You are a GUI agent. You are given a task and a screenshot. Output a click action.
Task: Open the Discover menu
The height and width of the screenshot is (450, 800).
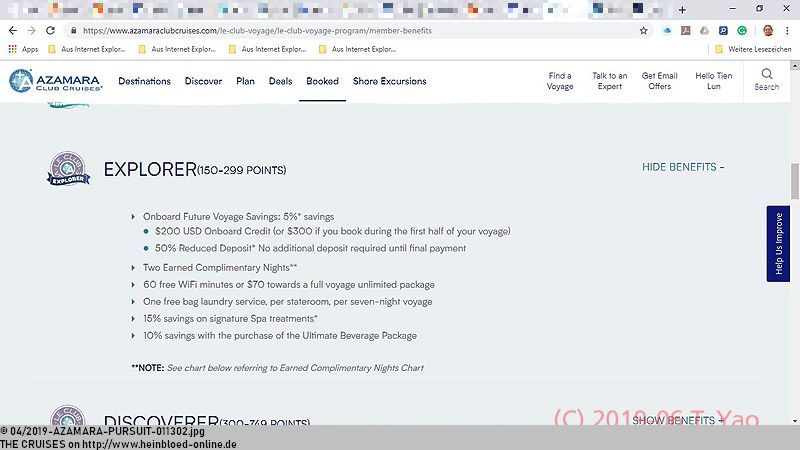pos(203,81)
